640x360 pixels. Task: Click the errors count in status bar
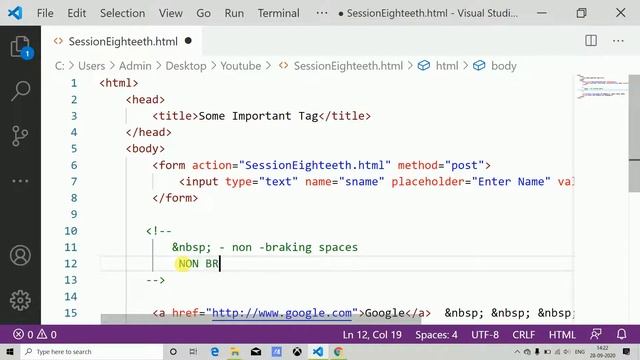(23, 335)
